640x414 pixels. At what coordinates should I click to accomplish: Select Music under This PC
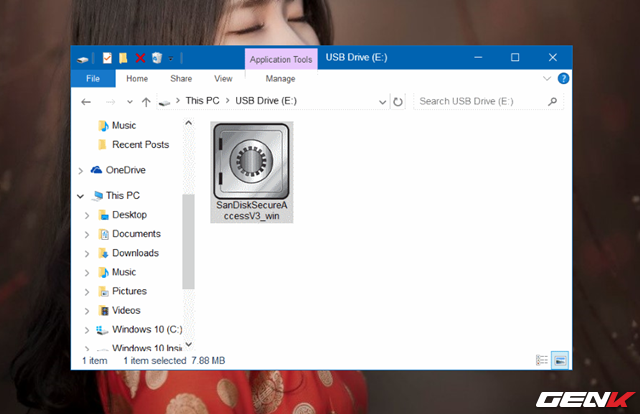coord(124,272)
